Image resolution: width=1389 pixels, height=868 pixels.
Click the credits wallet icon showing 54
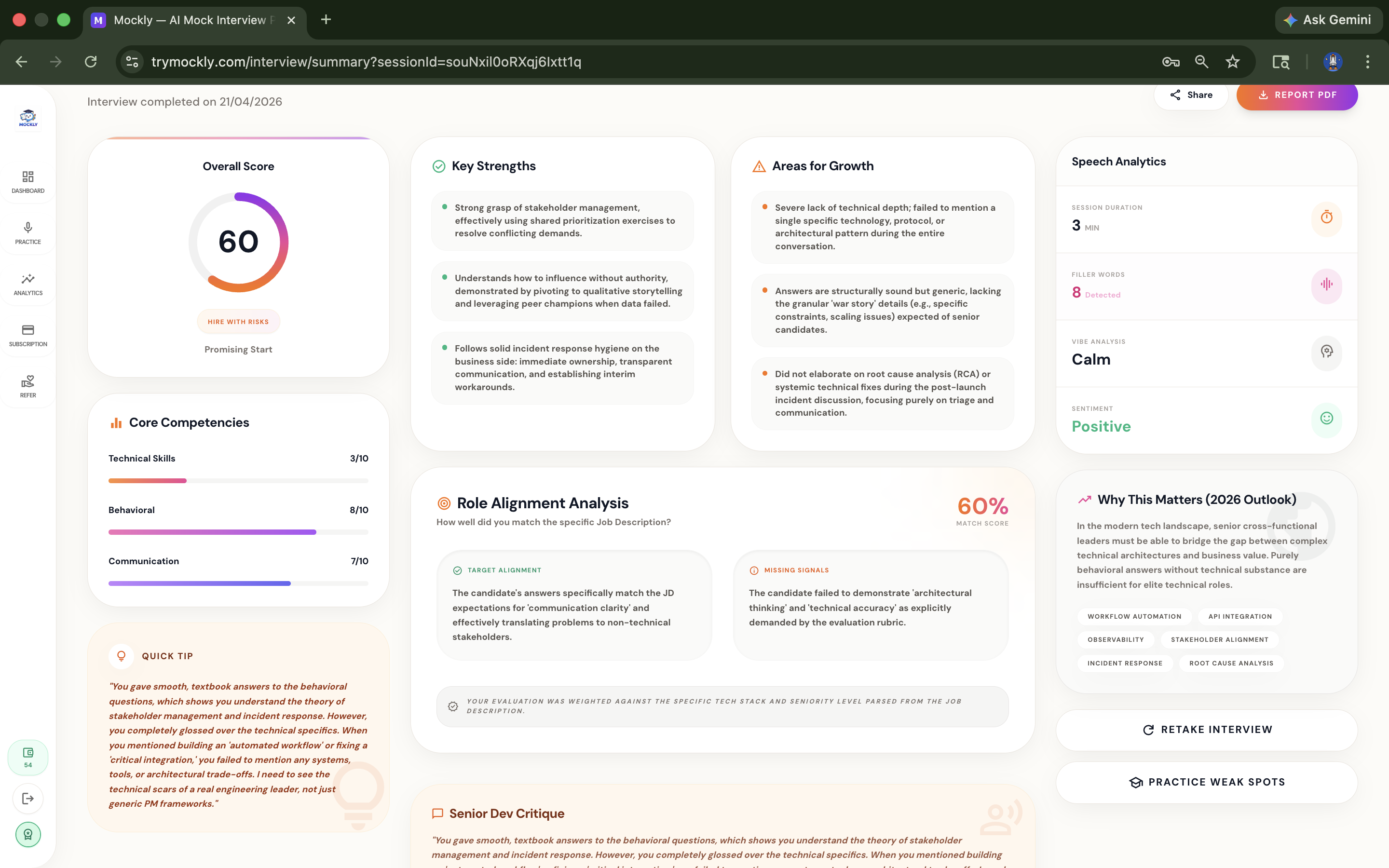click(x=27, y=757)
